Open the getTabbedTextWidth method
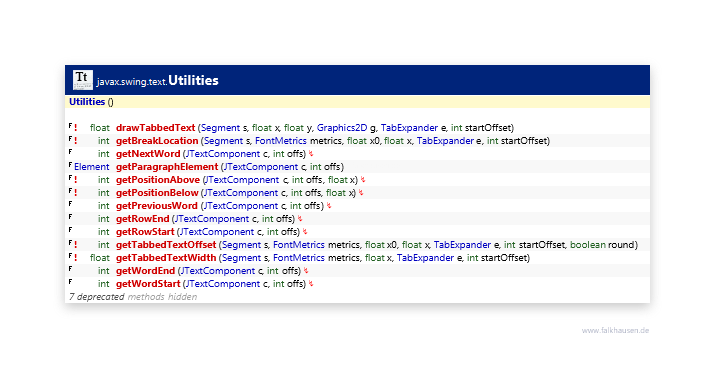 click(x=166, y=258)
